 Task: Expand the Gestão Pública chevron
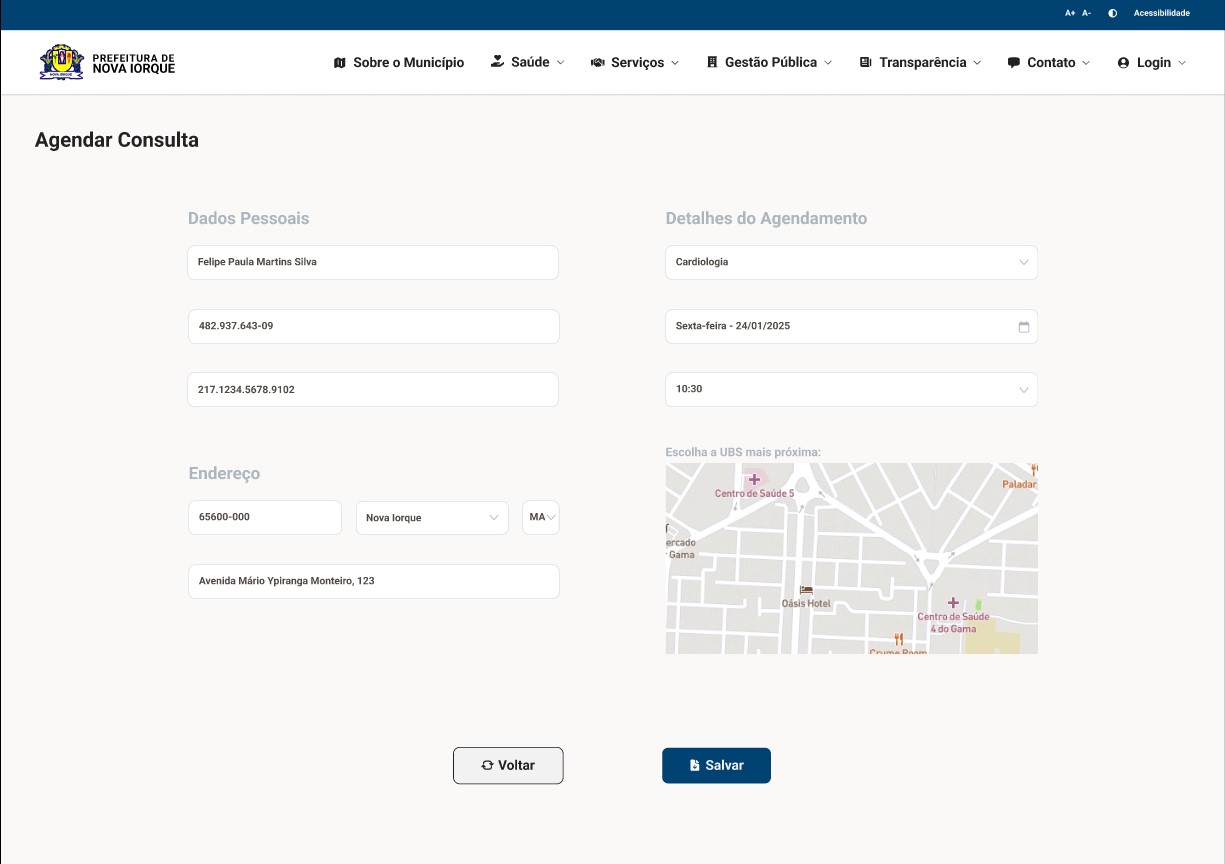click(x=828, y=63)
